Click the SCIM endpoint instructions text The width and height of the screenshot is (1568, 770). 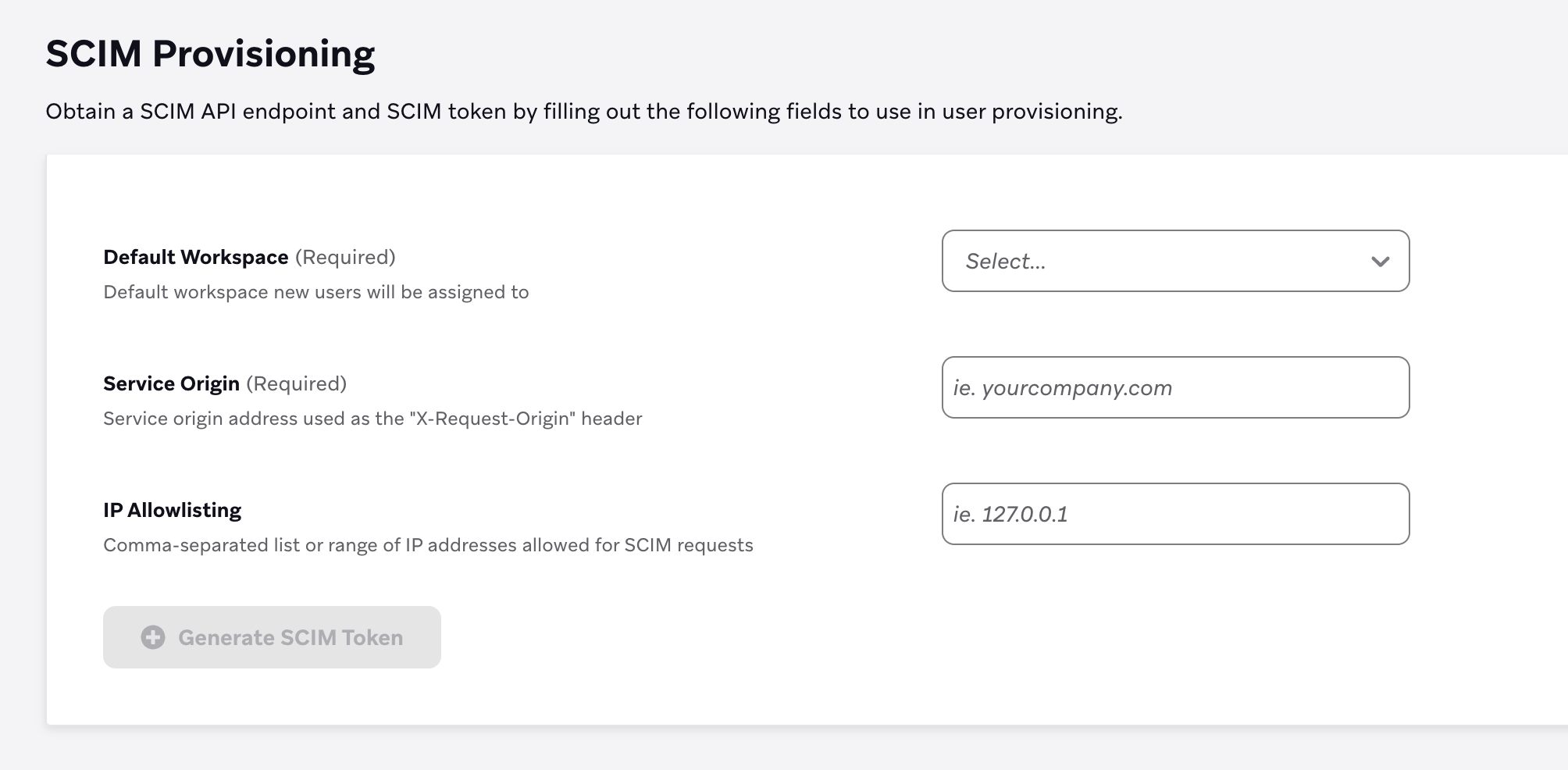point(584,111)
